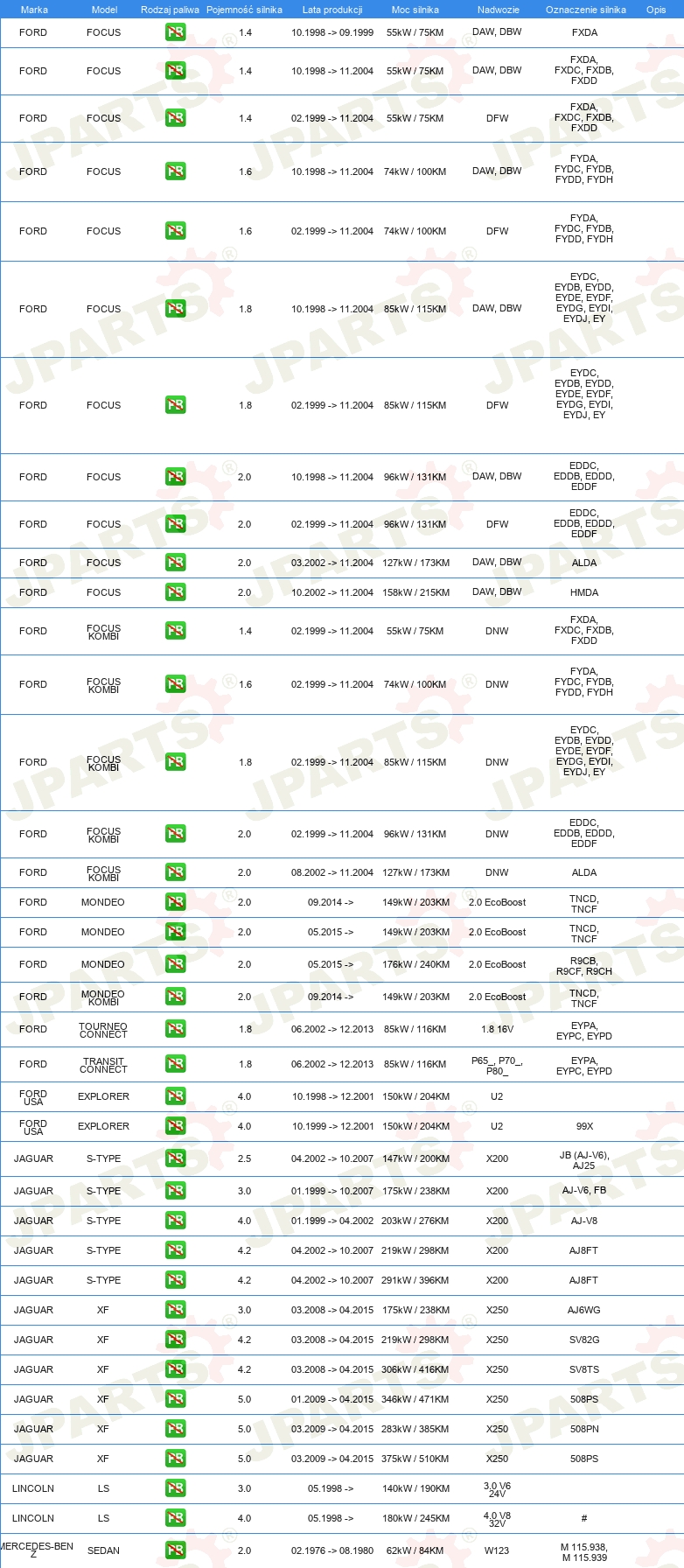Viewport: 684px width, 1568px height.
Task: Select the 2.0 EcoBoost cell for R9CB
Action: [x=498, y=964]
